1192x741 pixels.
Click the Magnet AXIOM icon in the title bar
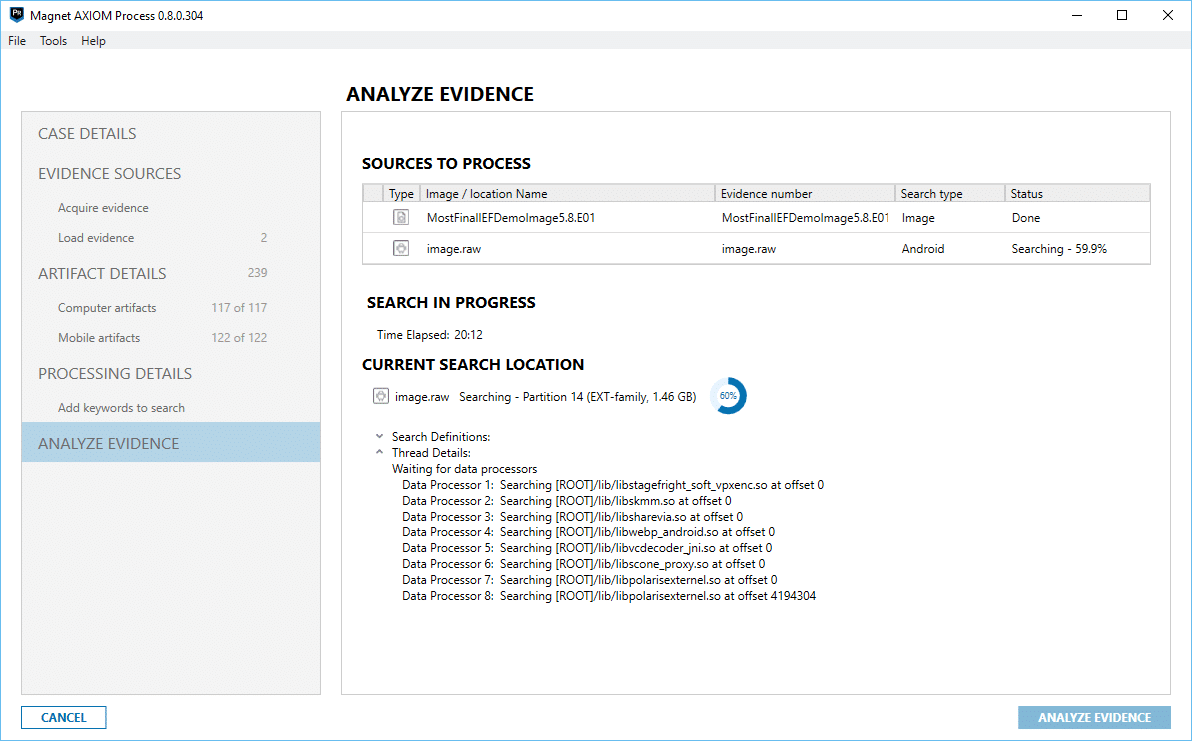[x=14, y=15]
